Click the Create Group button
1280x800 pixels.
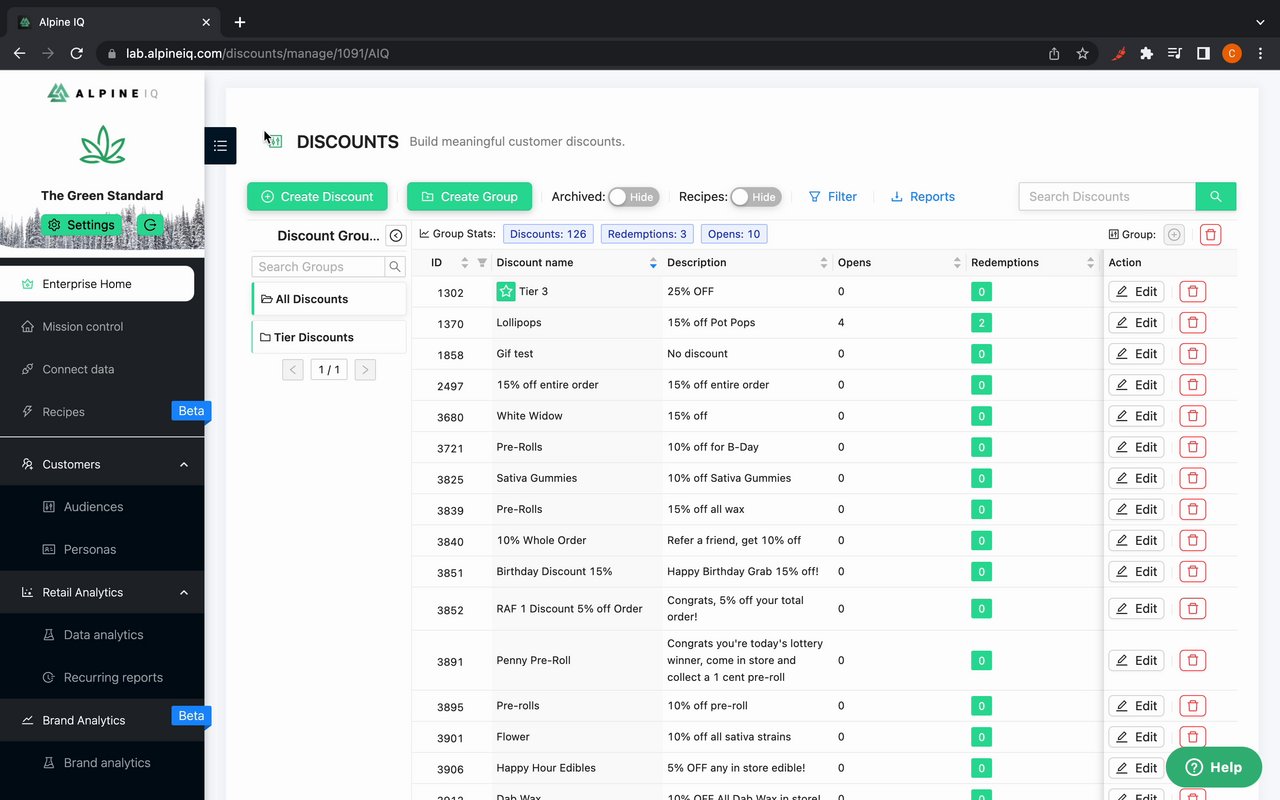click(469, 197)
